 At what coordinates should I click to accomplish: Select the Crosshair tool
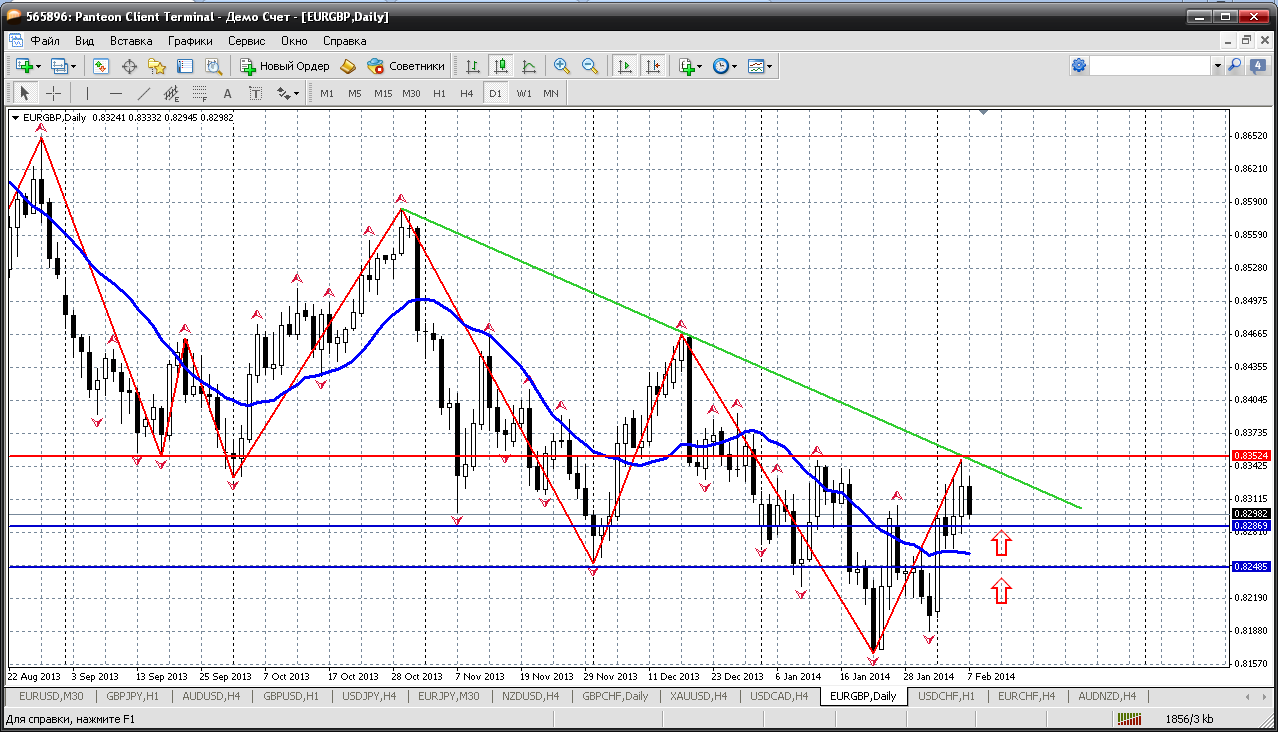click(54, 93)
